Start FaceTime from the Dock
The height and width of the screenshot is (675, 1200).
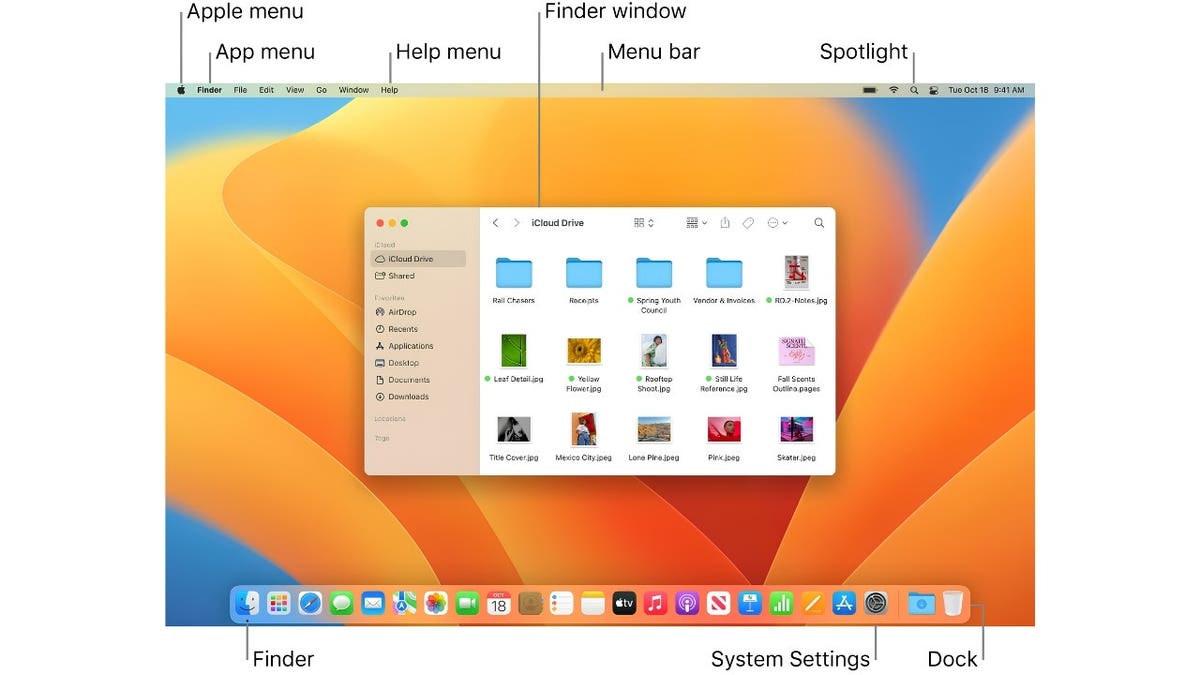click(x=467, y=603)
